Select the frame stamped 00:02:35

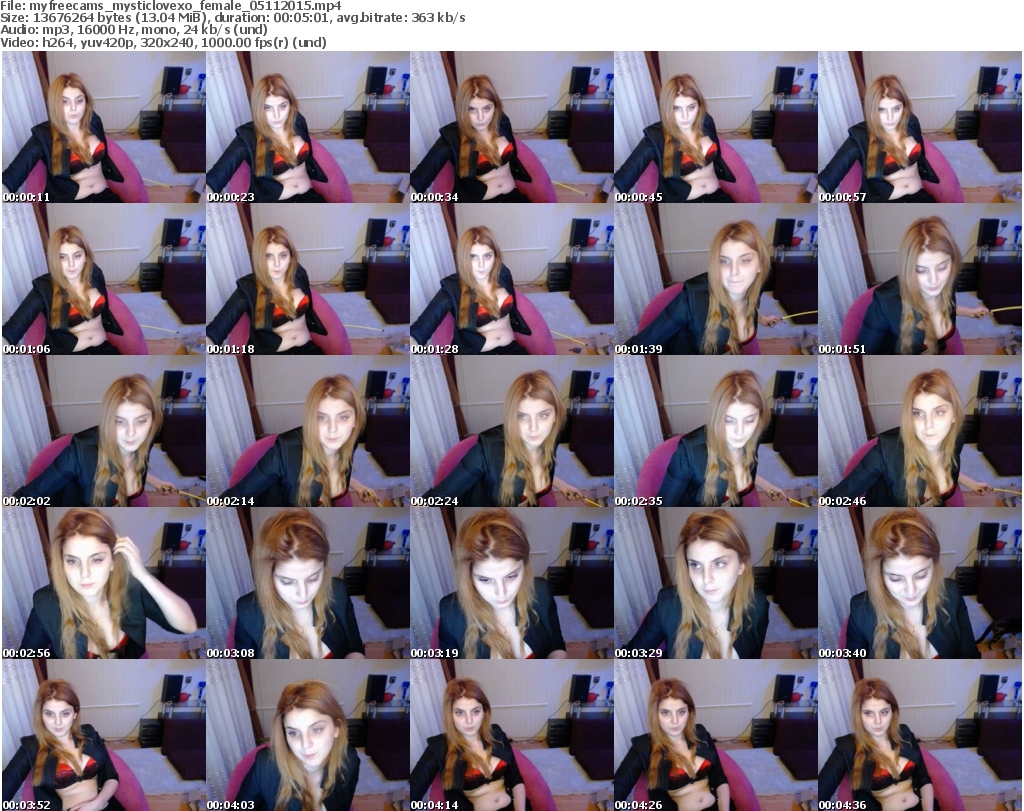(x=715, y=431)
